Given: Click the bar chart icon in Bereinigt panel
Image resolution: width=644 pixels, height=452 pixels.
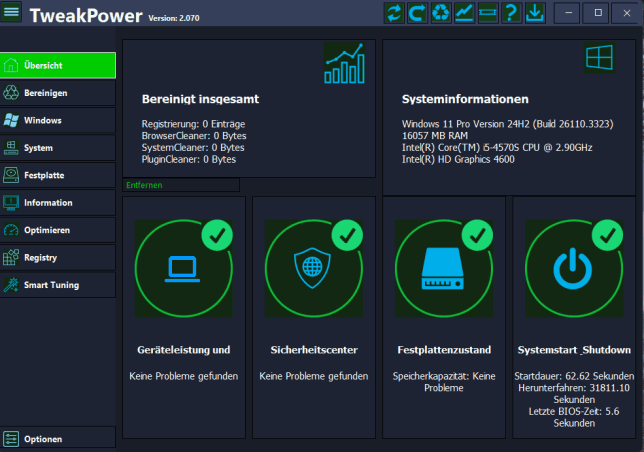Looking at the screenshot, I should (344, 64).
